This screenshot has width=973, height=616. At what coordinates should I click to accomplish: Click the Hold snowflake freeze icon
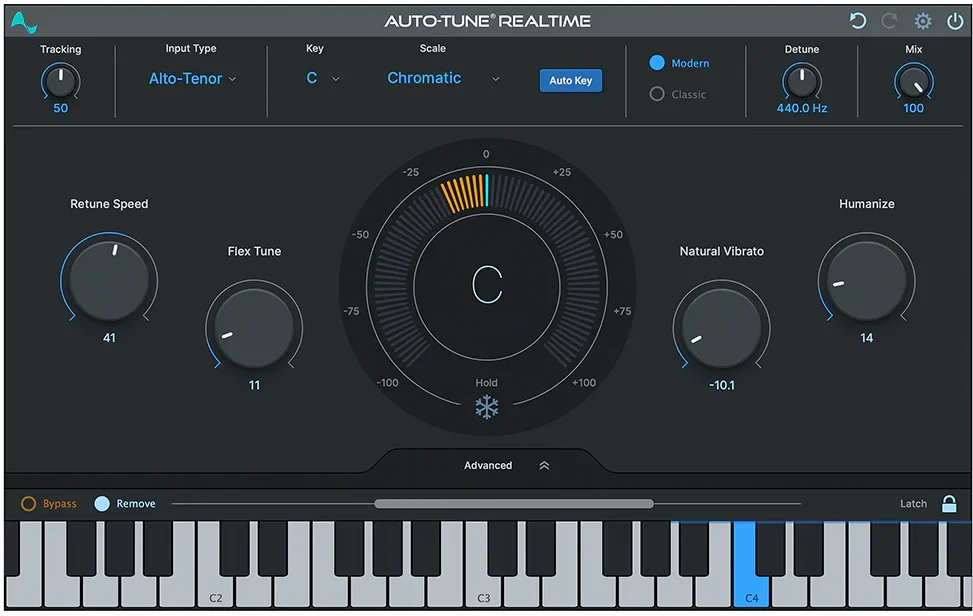click(487, 407)
